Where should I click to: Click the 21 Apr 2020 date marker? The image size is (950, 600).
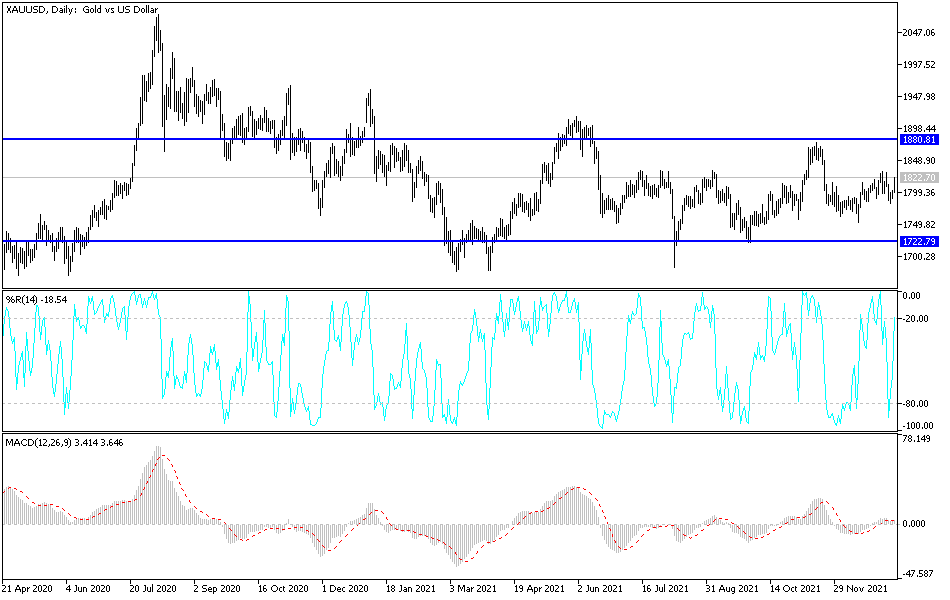(27, 588)
